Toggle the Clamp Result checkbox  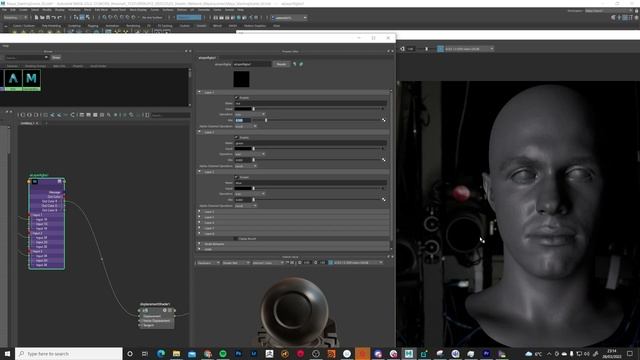pyautogui.click(x=236, y=238)
